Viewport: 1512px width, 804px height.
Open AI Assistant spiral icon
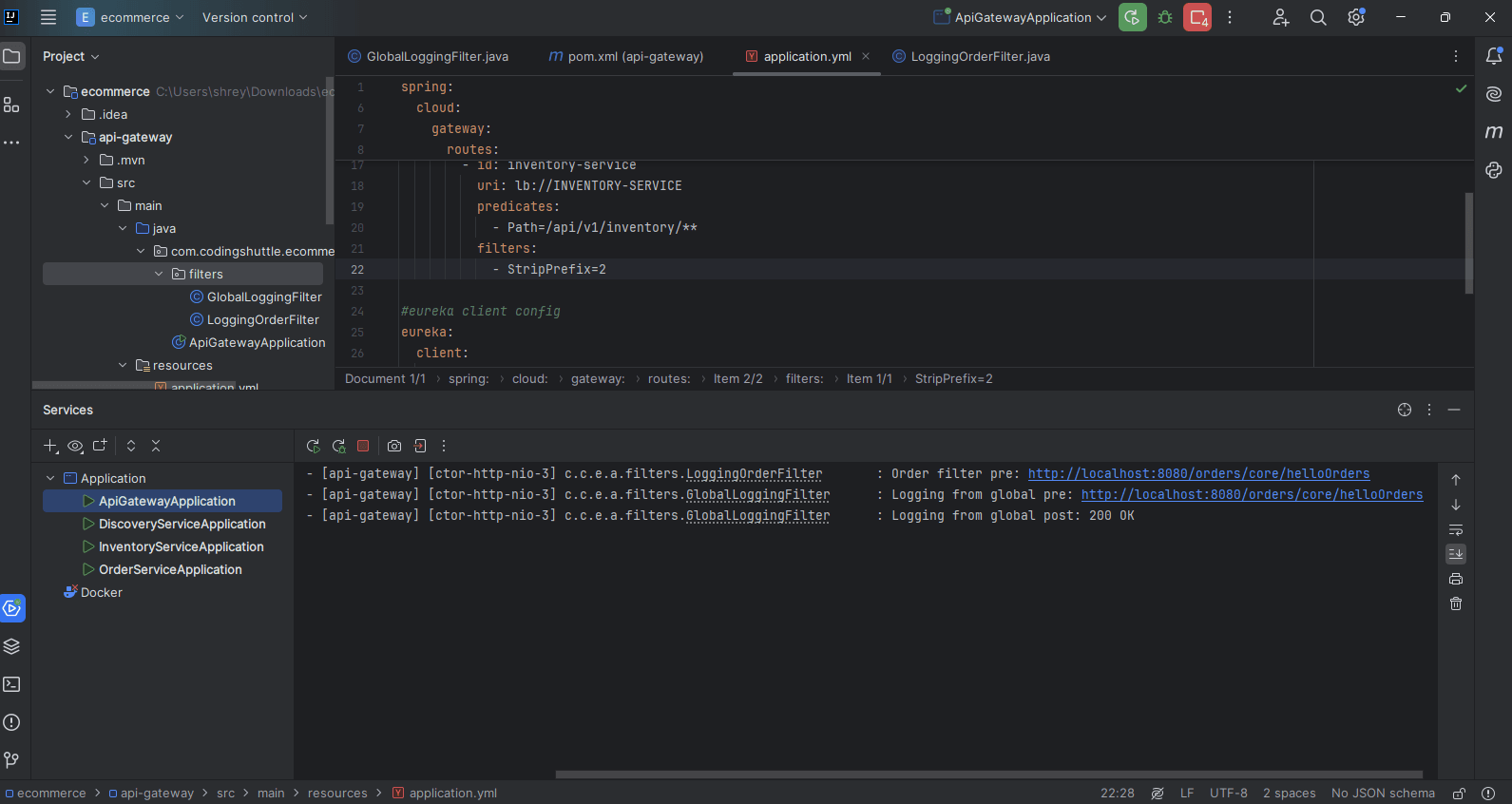coord(1494,94)
